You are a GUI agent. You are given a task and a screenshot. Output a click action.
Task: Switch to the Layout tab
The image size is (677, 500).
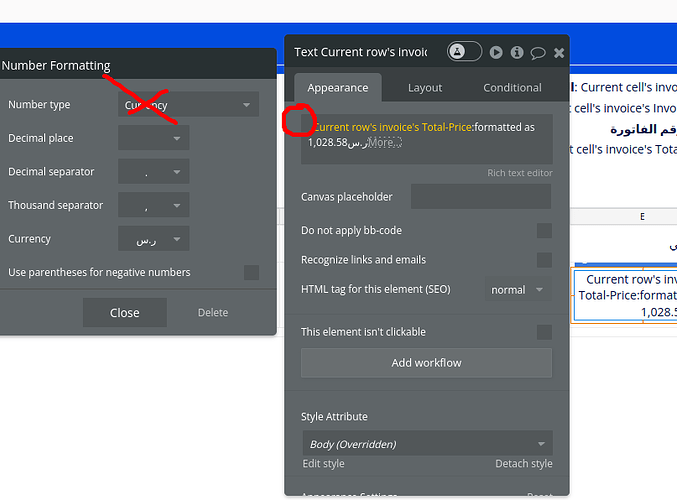click(x=425, y=88)
